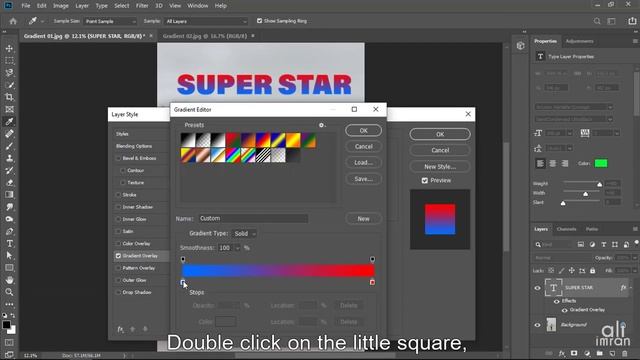Click the delete layer trash icon
This screenshot has height=360, width=640.
click(x=625, y=353)
